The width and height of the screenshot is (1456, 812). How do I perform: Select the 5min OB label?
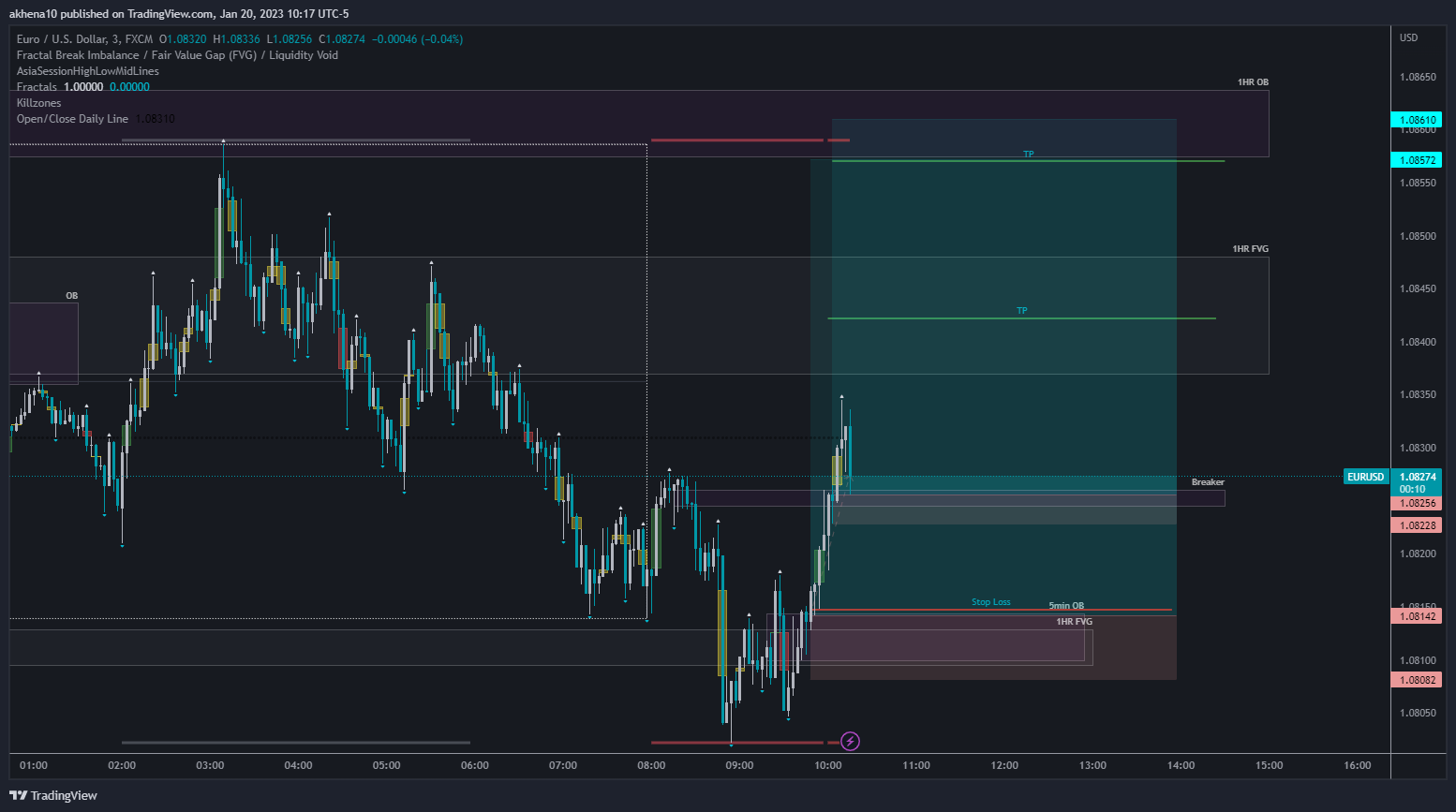coord(1066,606)
